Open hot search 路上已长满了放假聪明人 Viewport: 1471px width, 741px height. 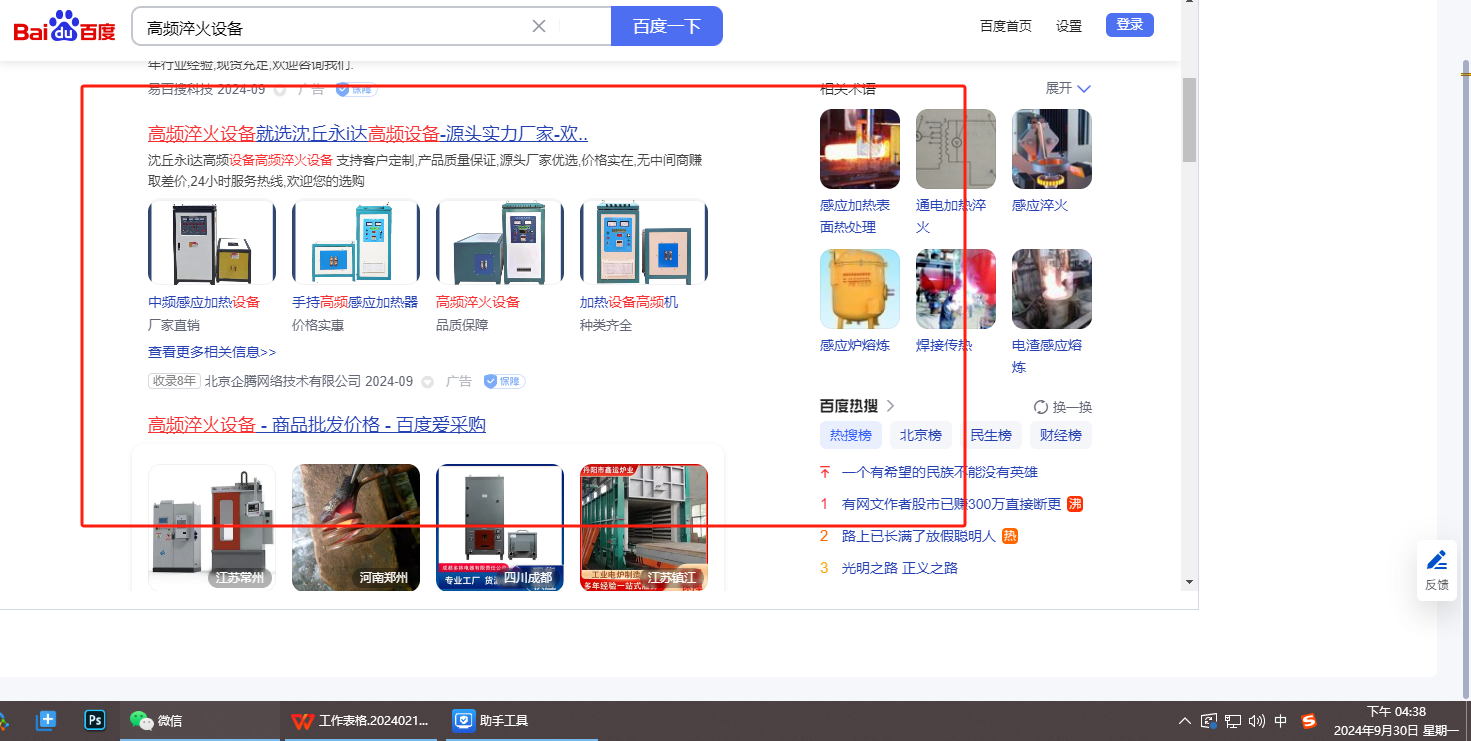(x=919, y=536)
